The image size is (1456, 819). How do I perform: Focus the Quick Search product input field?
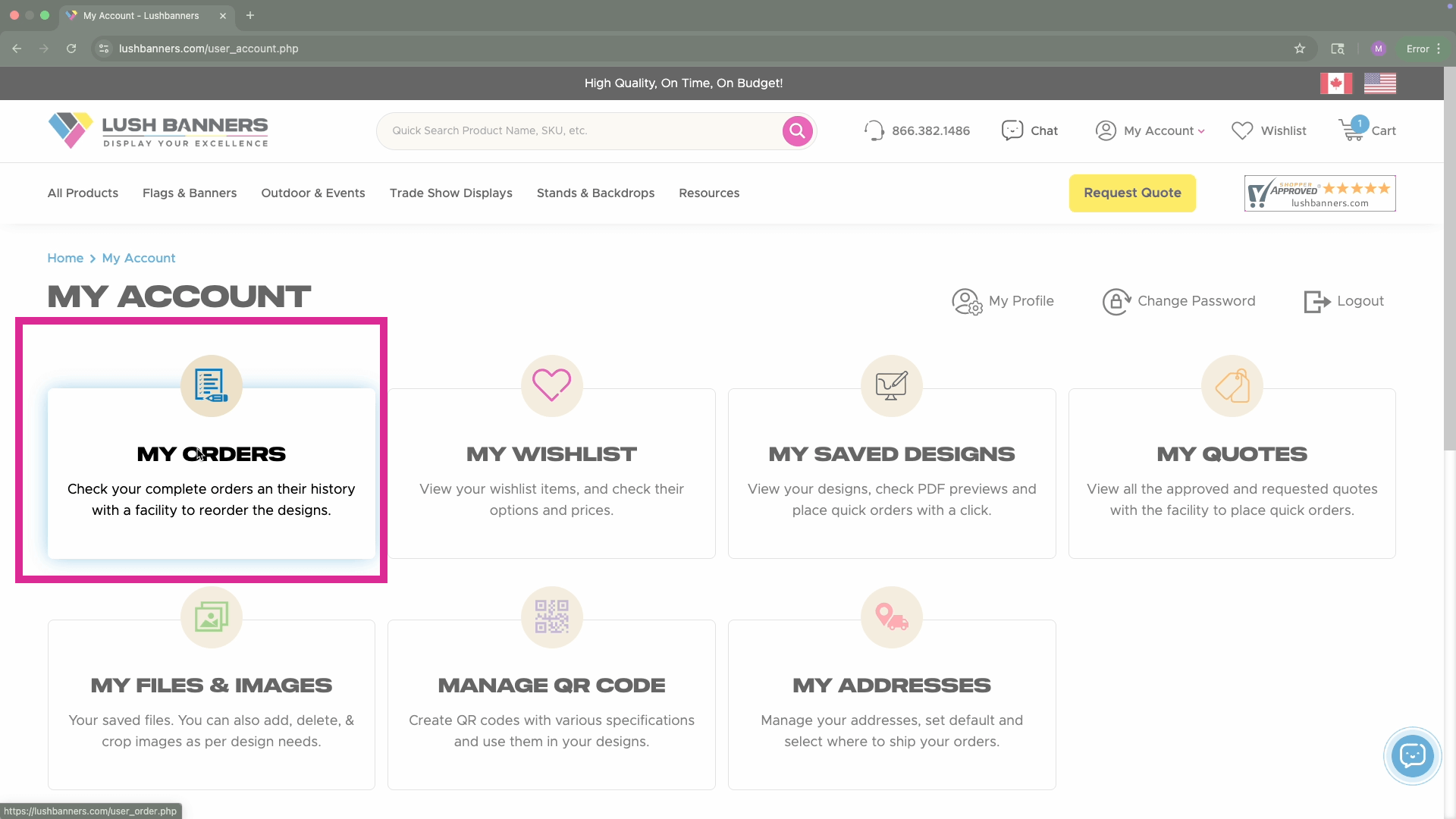pos(576,131)
